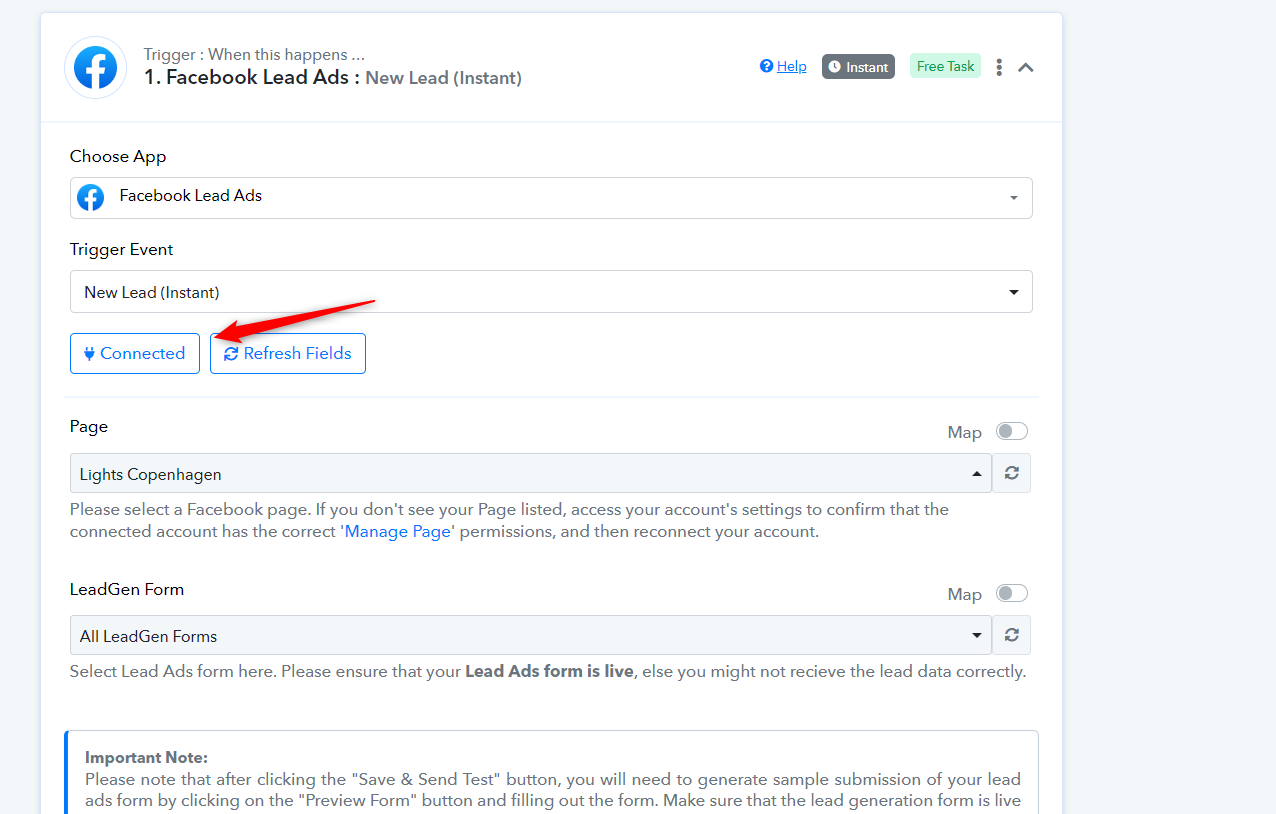Open the Page dropdown showing Lights Copenhagen

(x=531, y=474)
